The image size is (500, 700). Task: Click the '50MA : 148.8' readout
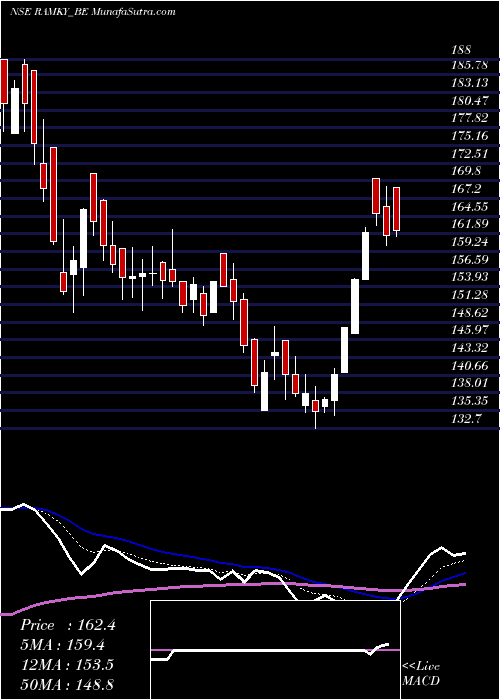(x=67, y=684)
